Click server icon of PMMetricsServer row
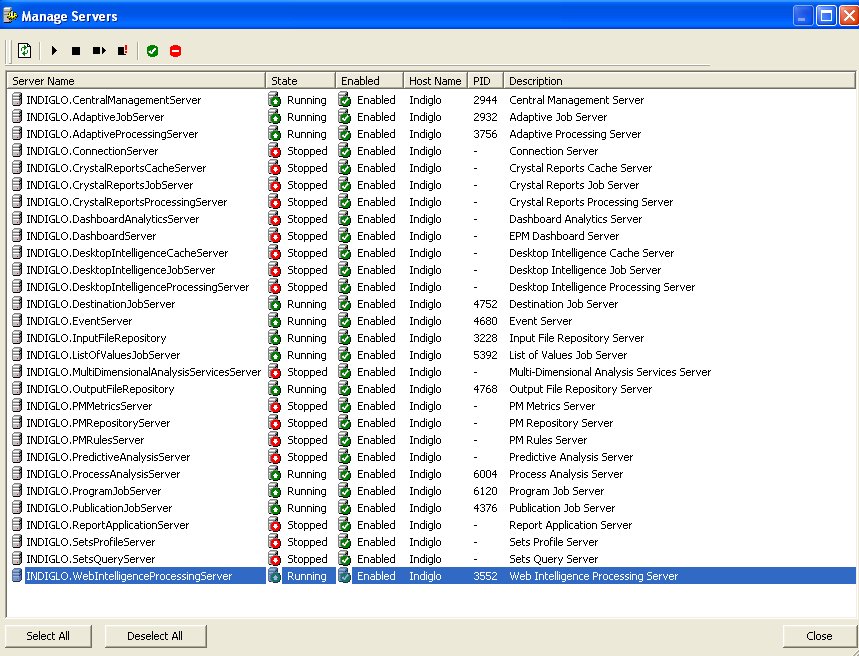 (x=17, y=405)
